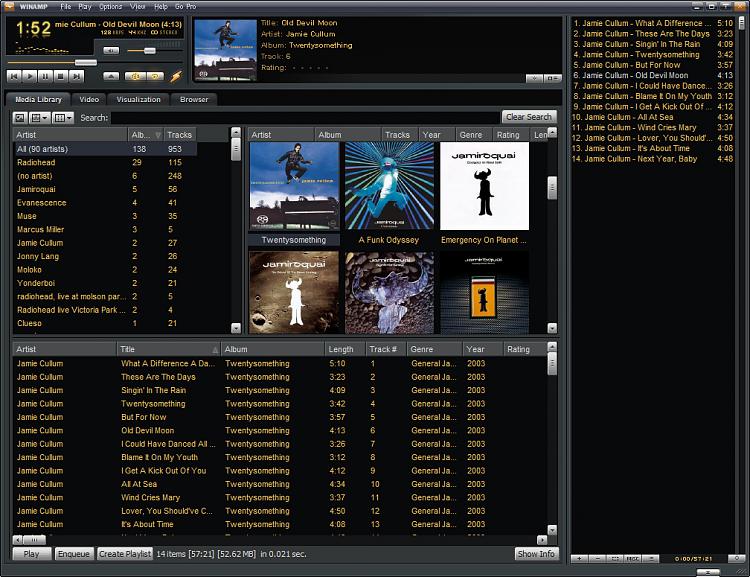Click artist list scroll down arrow
750x577 pixels.
[x=236, y=328]
